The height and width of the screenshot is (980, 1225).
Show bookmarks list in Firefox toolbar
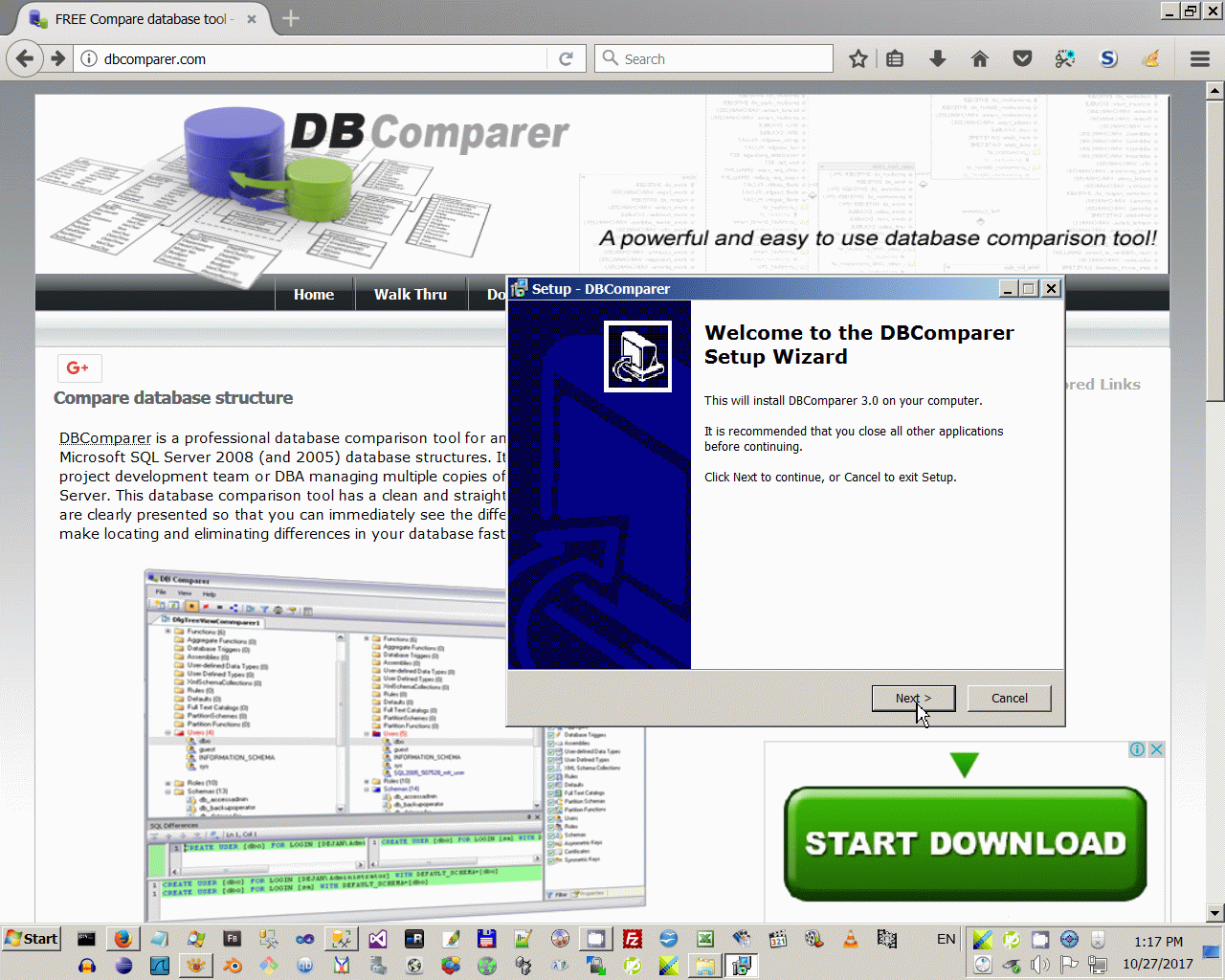pos(895,58)
